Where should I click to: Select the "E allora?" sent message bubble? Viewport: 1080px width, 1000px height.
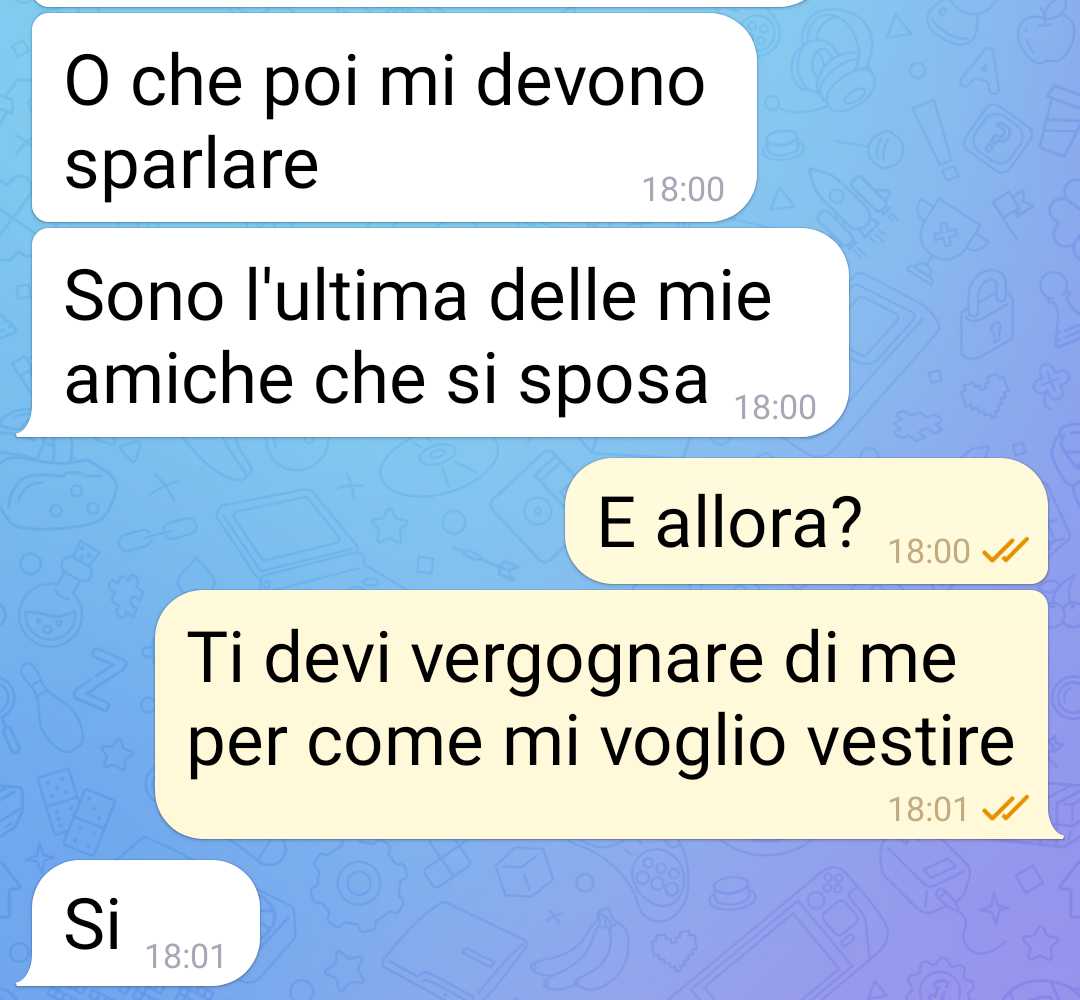point(806,521)
